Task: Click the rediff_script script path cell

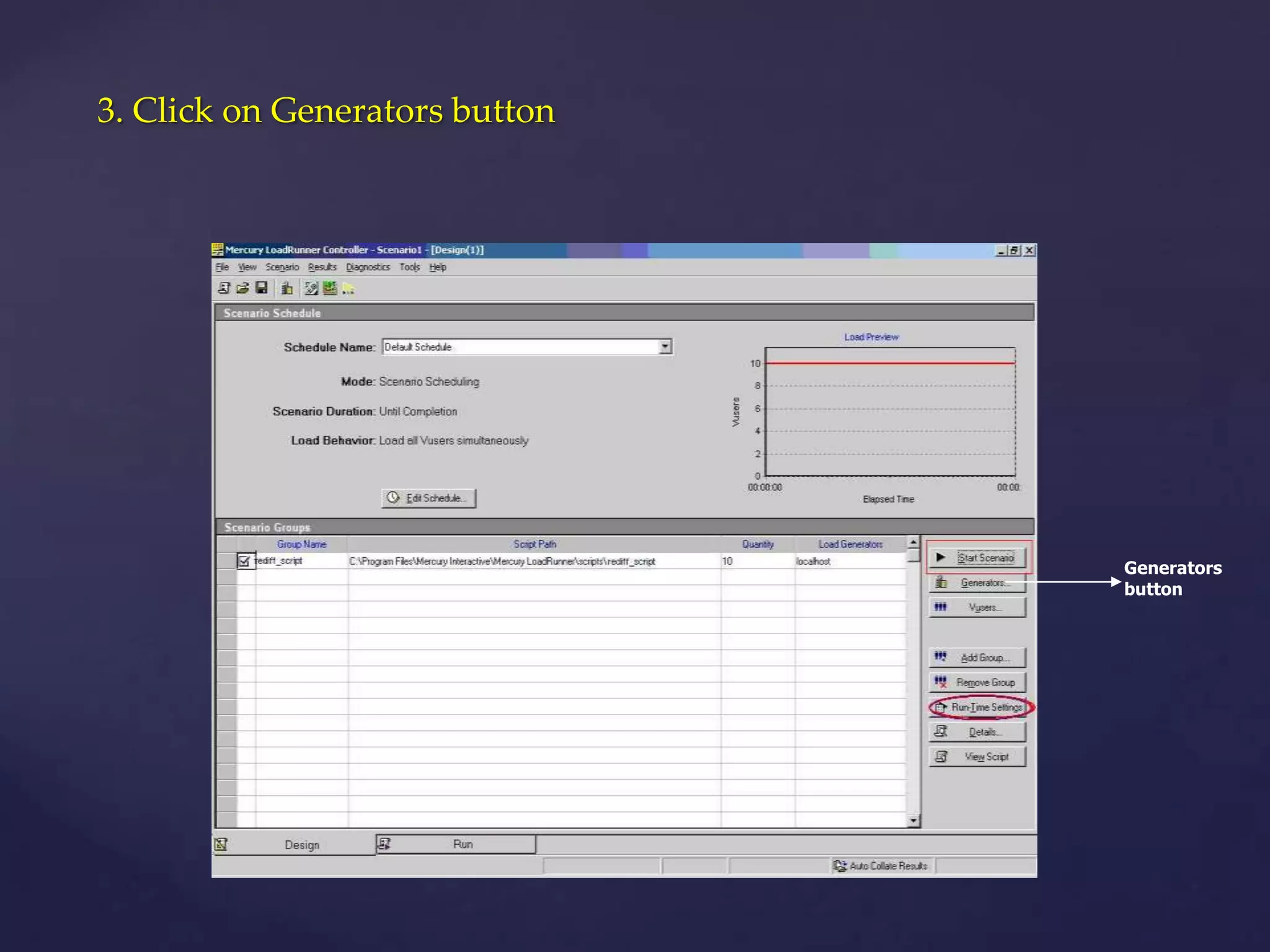Action: tap(535, 561)
